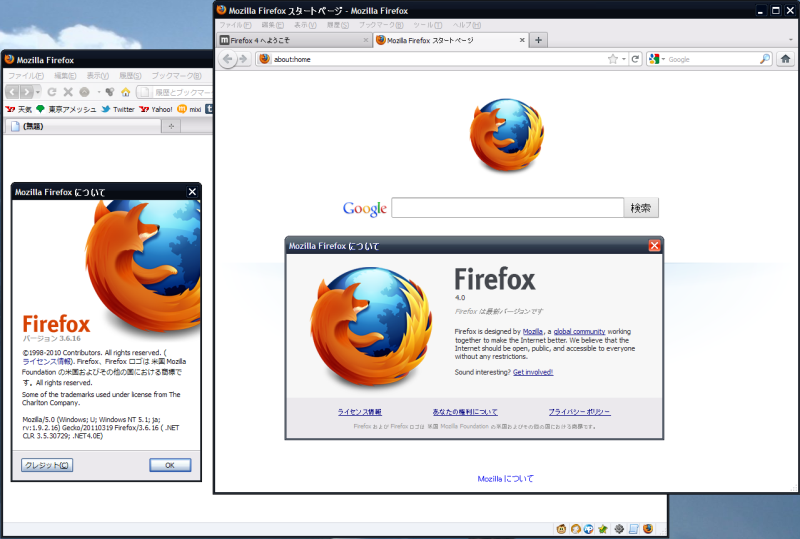This screenshot has width=800, height=539.
Task: Open 表示 menu in Firefox 4 window
Action: click(x=305, y=25)
